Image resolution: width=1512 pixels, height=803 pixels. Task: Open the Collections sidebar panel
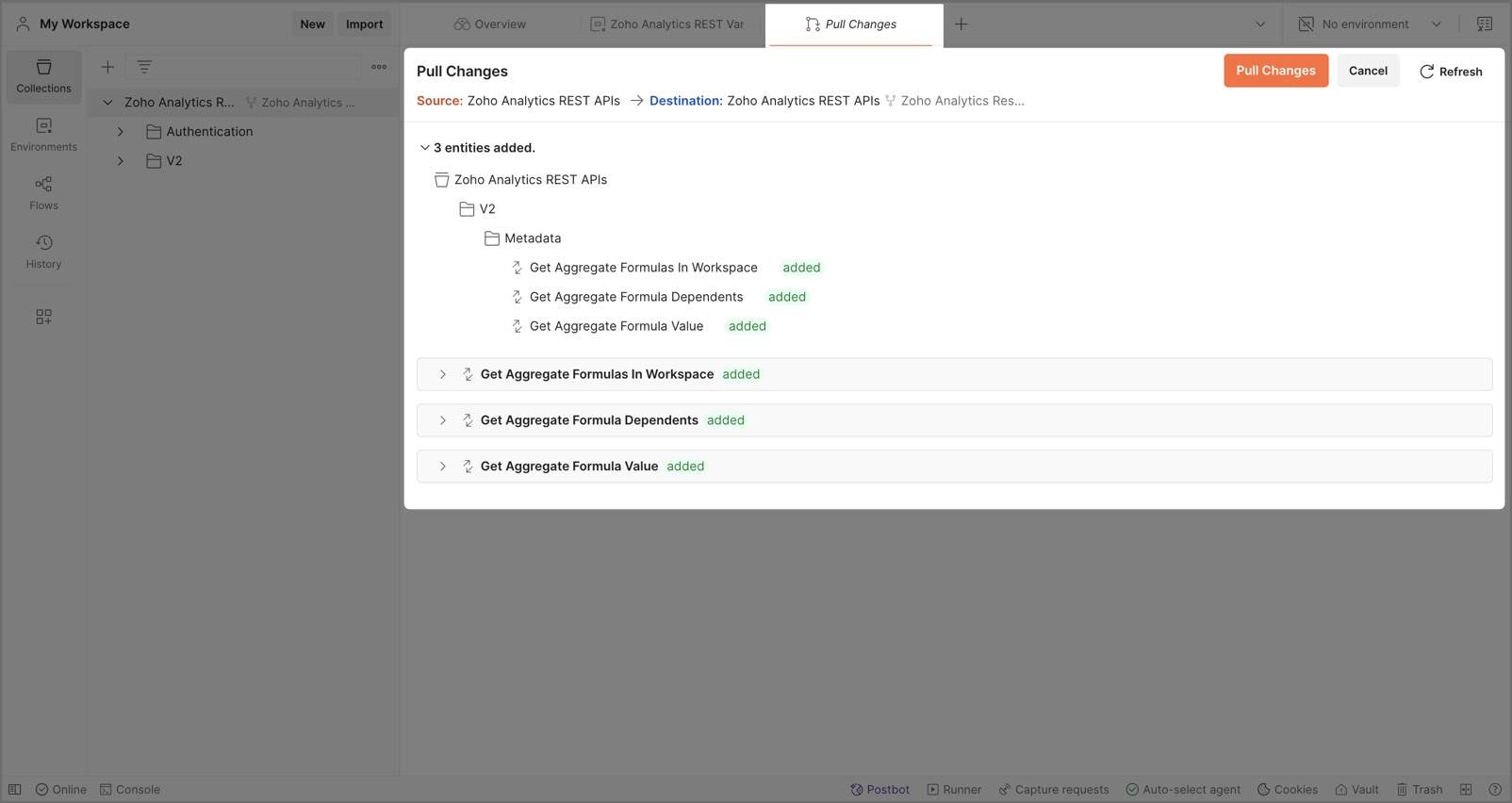point(43,76)
